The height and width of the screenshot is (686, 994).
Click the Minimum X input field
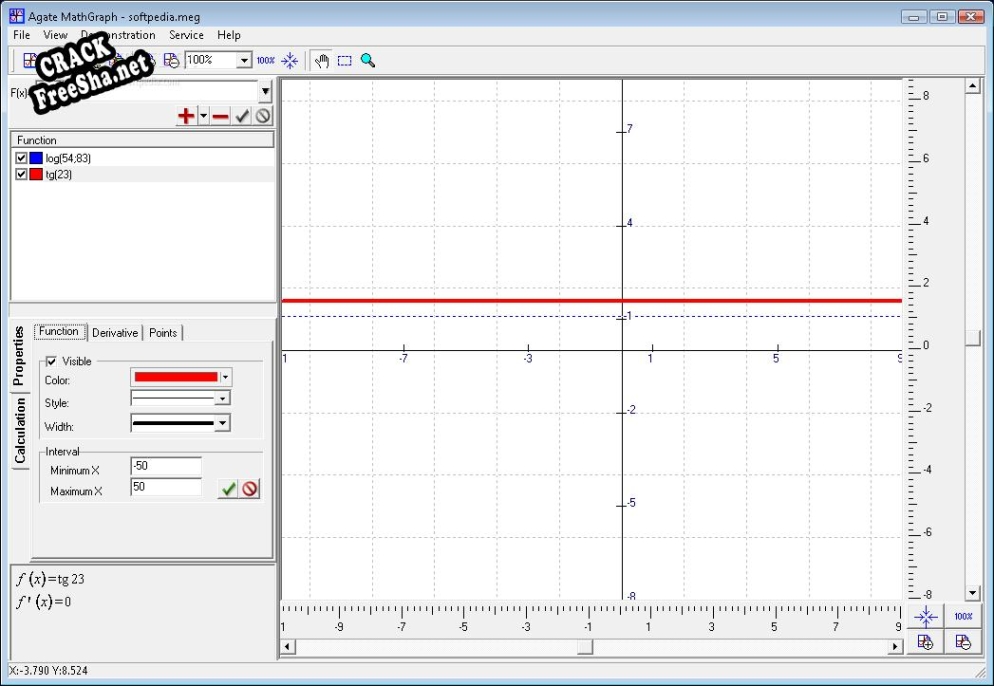point(165,466)
